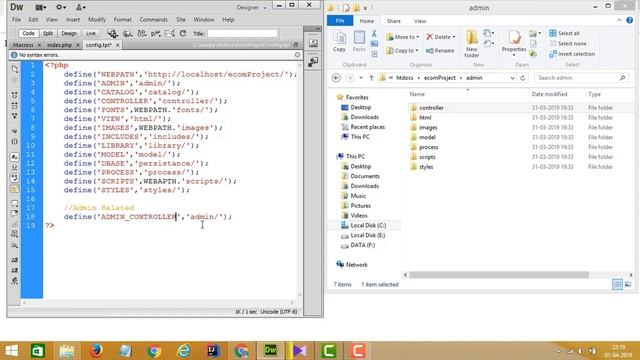Select the index.php document tab
This screenshot has height=360, width=640.
[x=59, y=45]
